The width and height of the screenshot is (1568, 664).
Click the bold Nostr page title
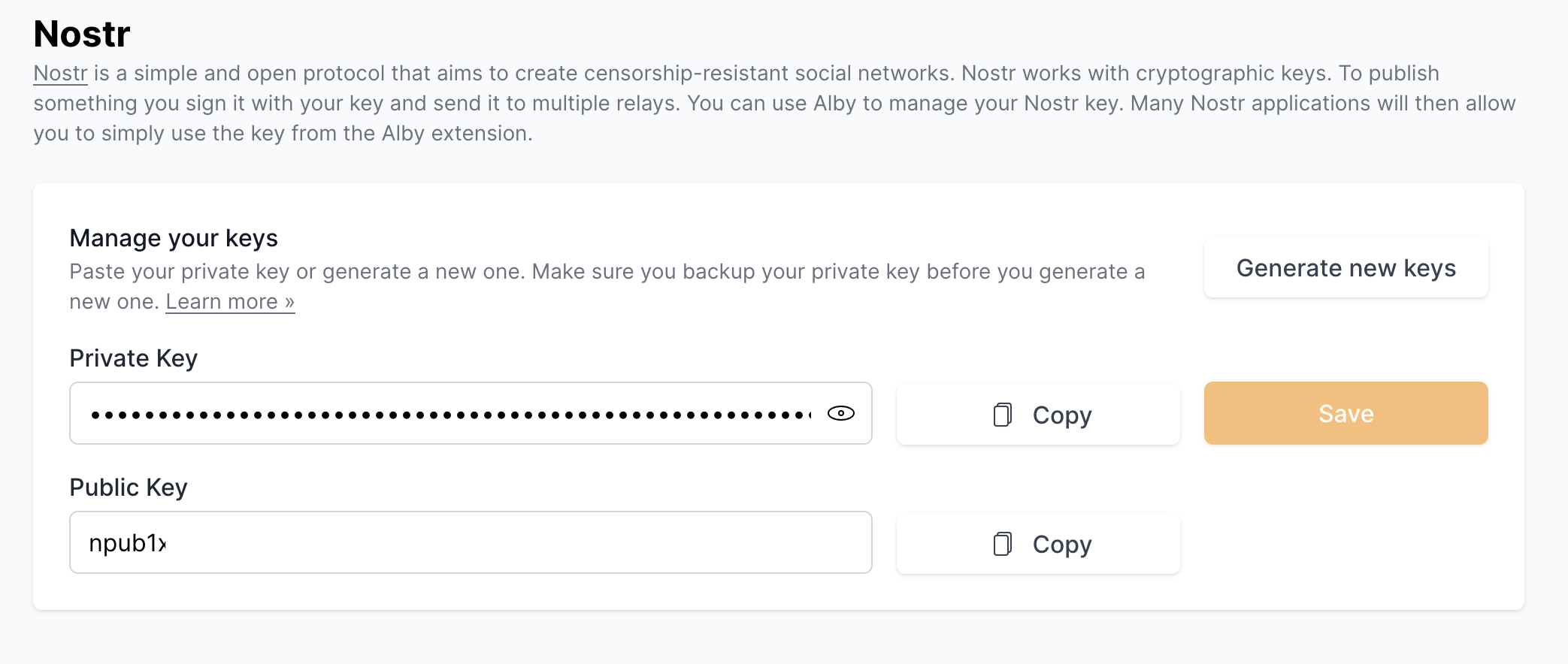click(82, 34)
